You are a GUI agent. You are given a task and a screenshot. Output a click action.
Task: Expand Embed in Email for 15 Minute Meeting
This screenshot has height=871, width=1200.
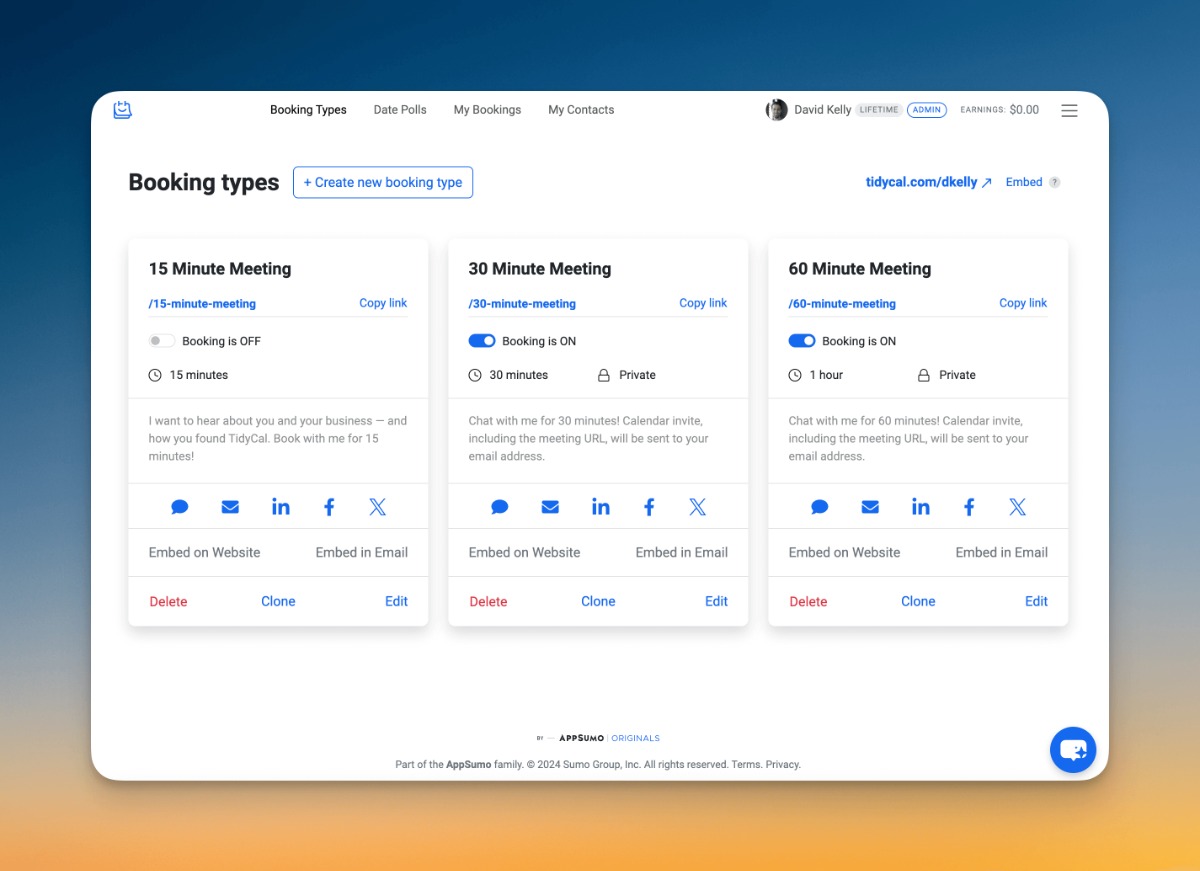[361, 552]
